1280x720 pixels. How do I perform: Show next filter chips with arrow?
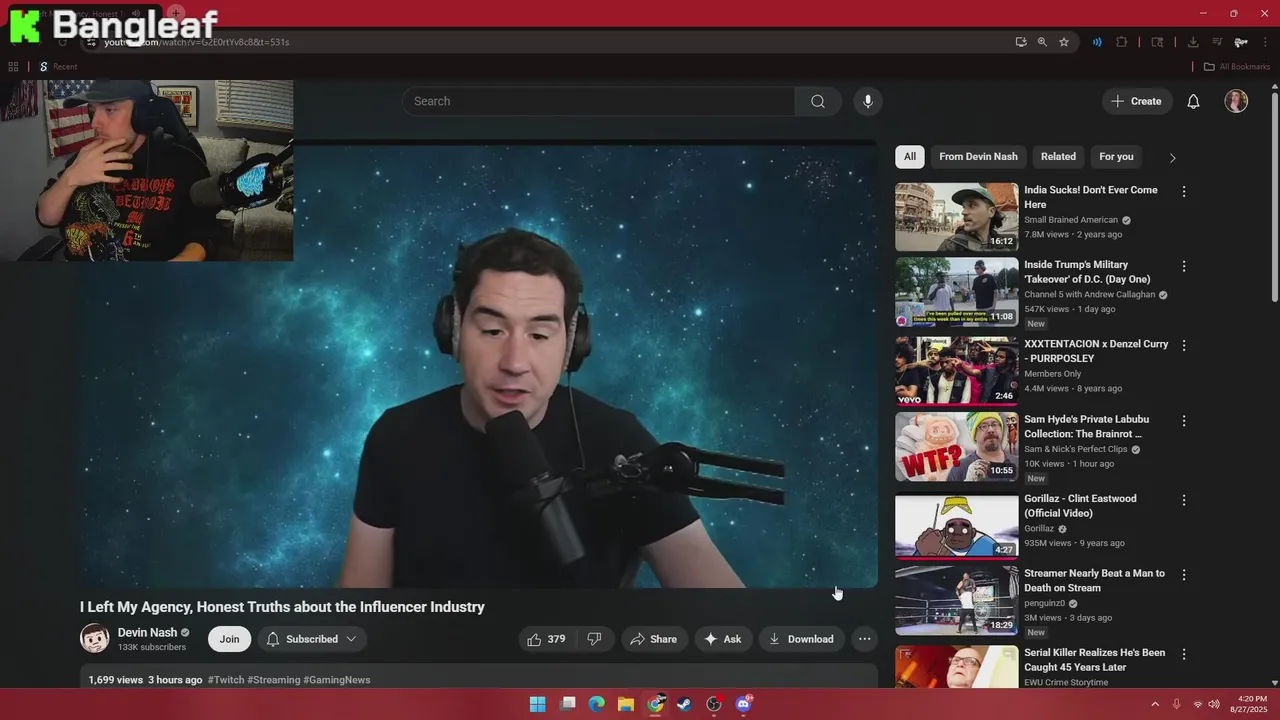pyautogui.click(x=1172, y=157)
